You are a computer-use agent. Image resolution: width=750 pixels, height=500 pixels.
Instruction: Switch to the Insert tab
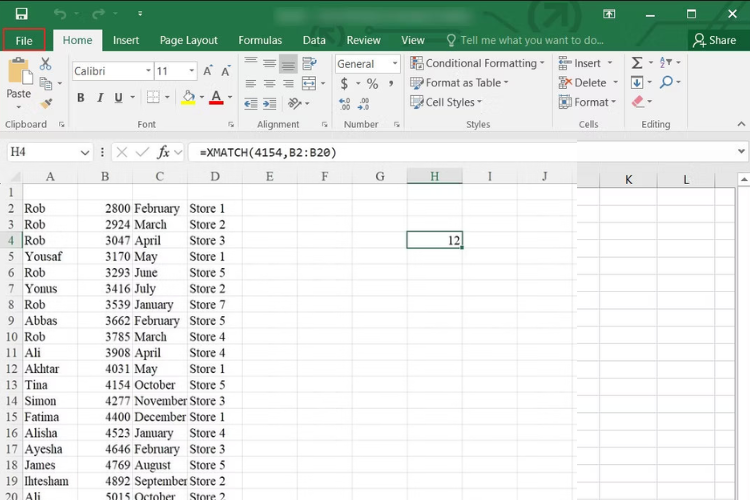point(126,40)
